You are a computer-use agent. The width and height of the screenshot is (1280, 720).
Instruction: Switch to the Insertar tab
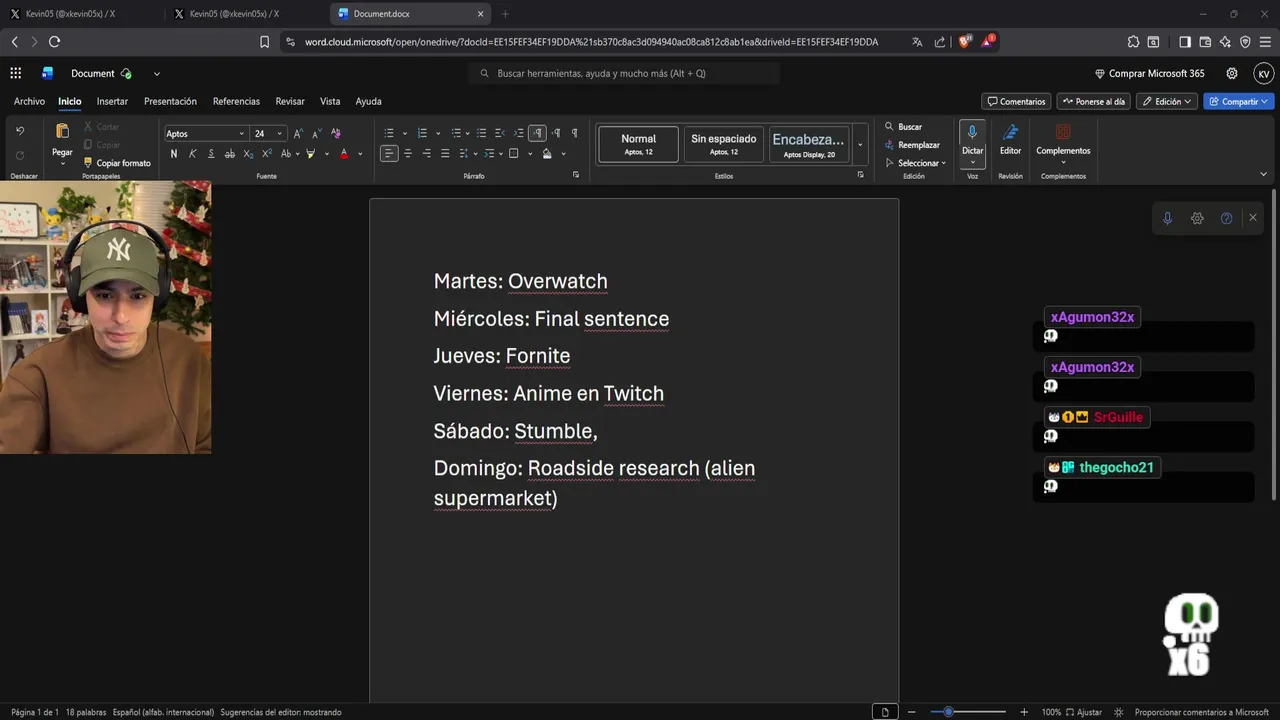coord(112,101)
